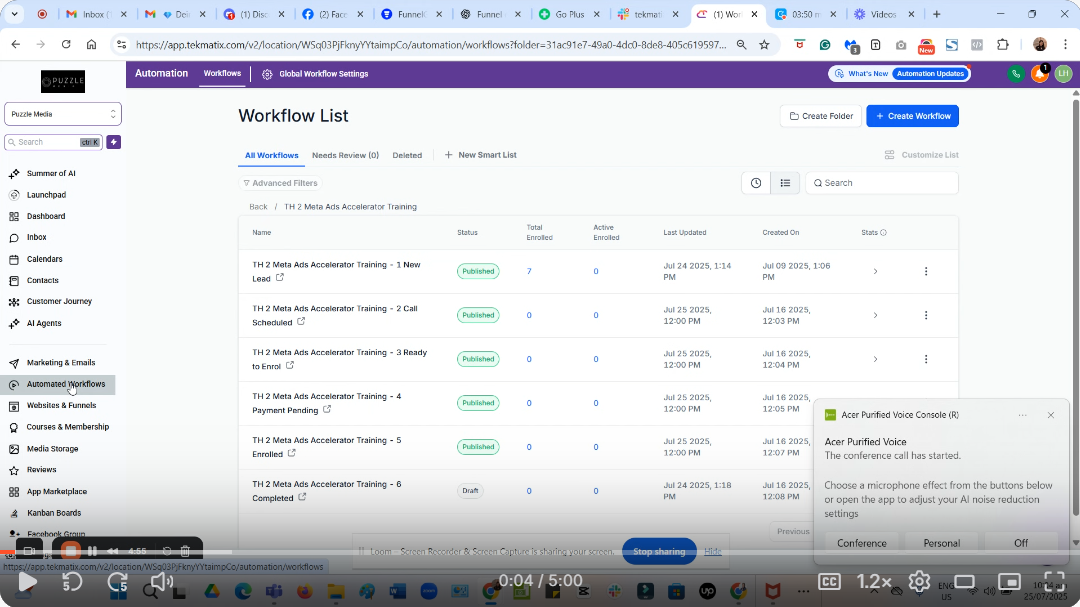Open Contacts in the sidebar
The height and width of the screenshot is (607, 1080).
click(x=42, y=280)
